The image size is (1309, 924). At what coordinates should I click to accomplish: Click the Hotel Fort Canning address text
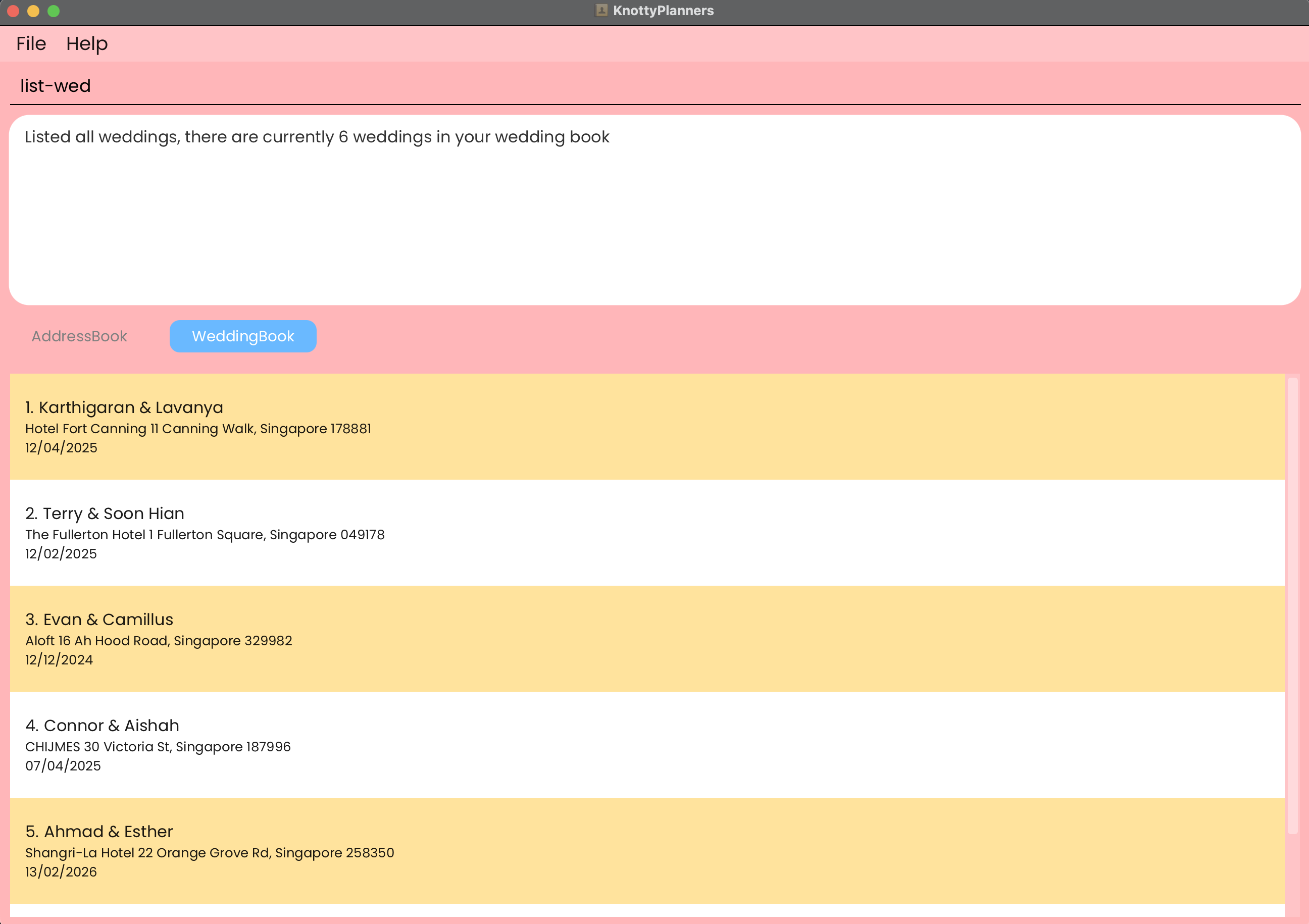[198, 429]
